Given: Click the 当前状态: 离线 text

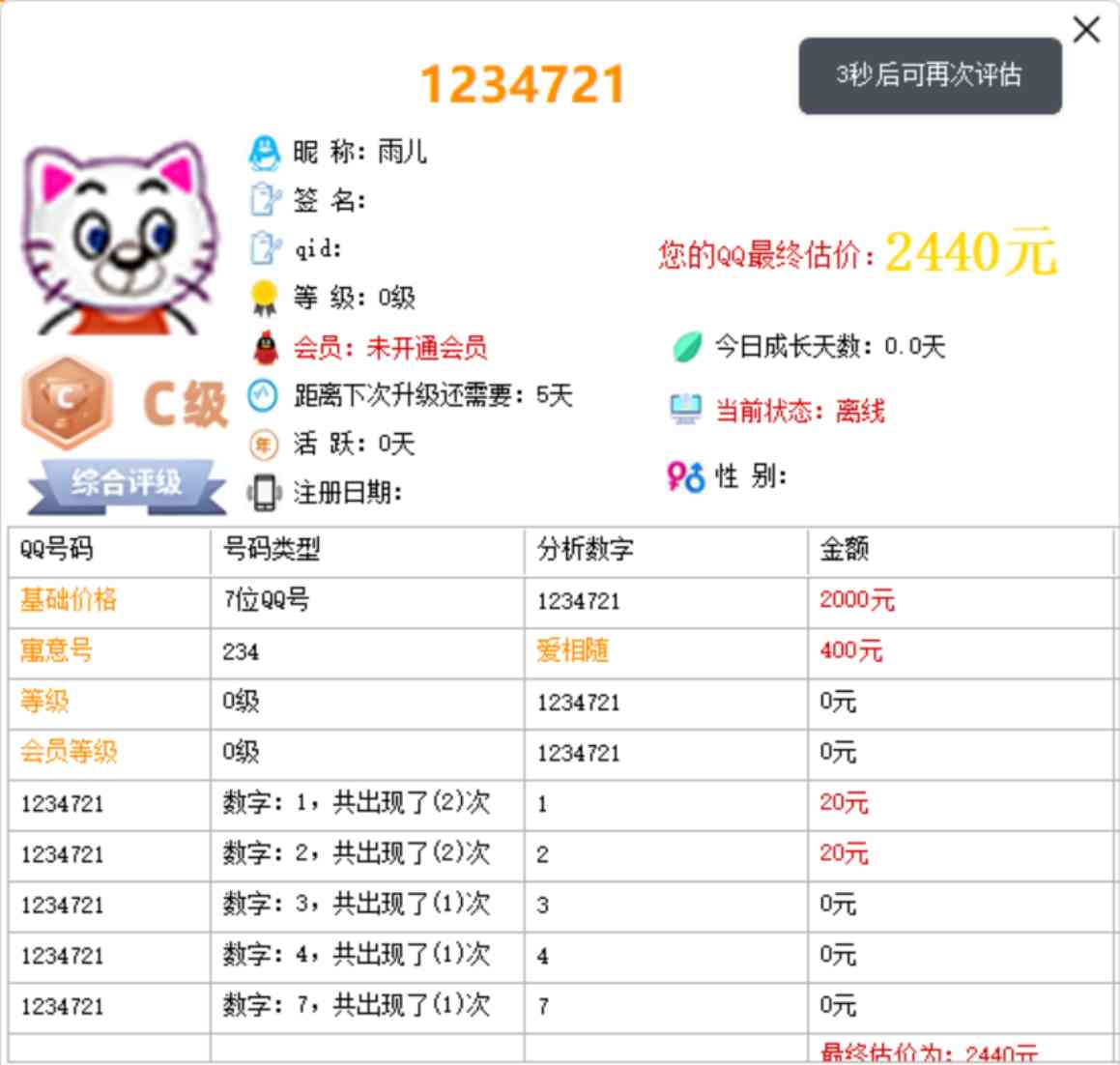Looking at the screenshot, I should tap(800, 411).
